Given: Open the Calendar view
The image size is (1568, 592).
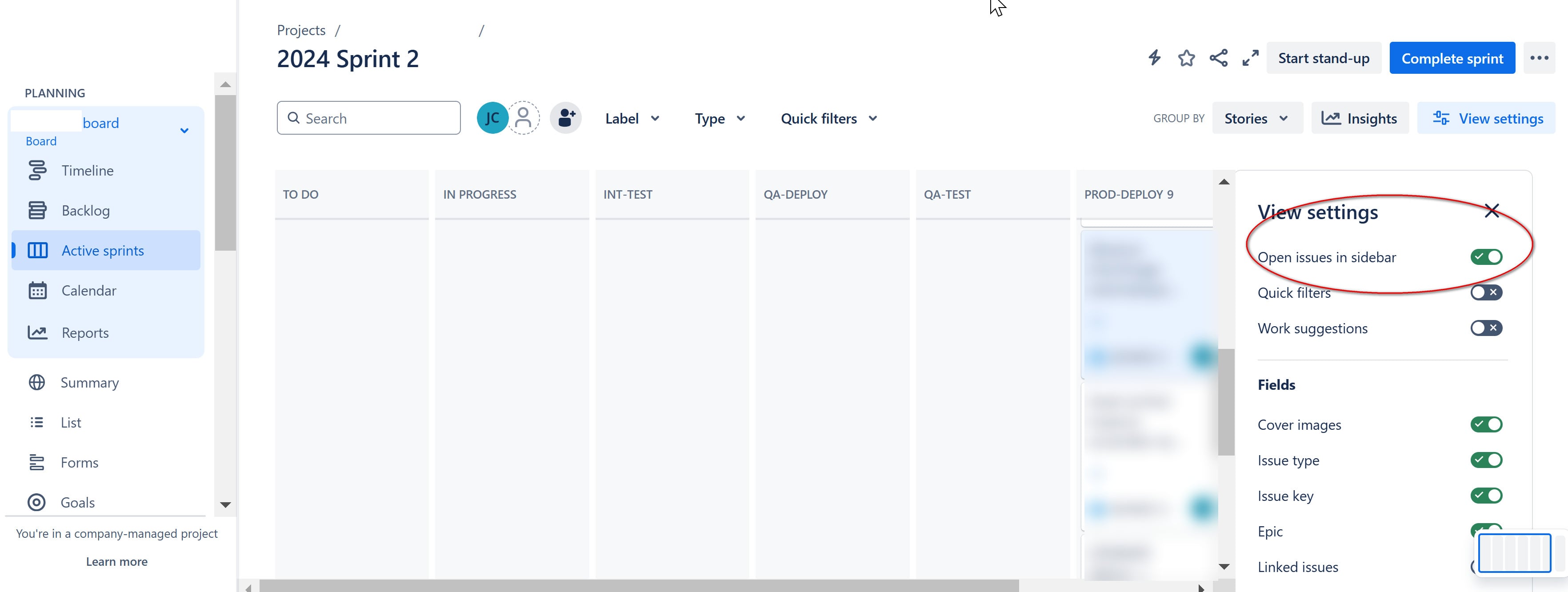Looking at the screenshot, I should click(x=106, y=291).
